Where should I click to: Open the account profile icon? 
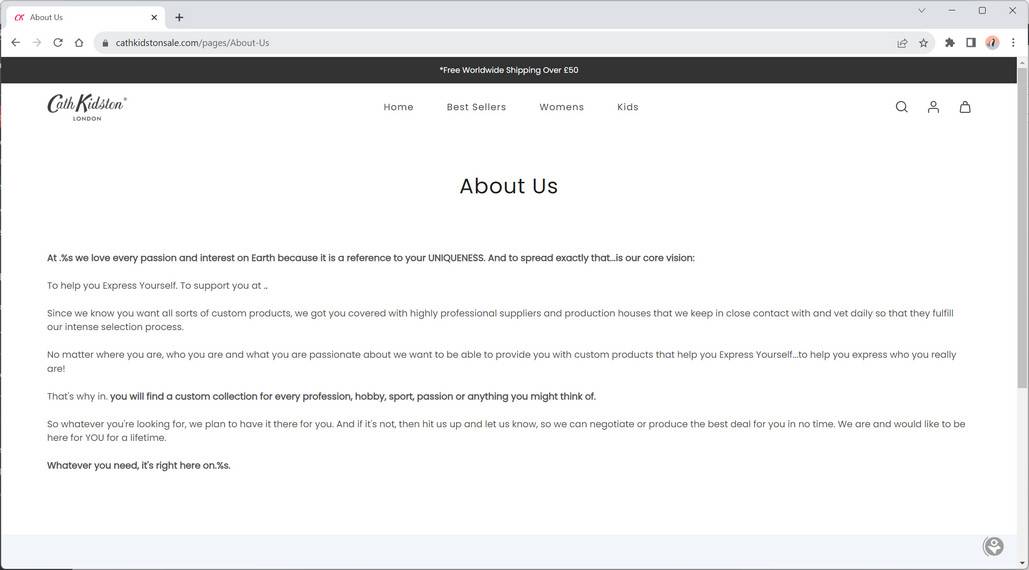933,107
